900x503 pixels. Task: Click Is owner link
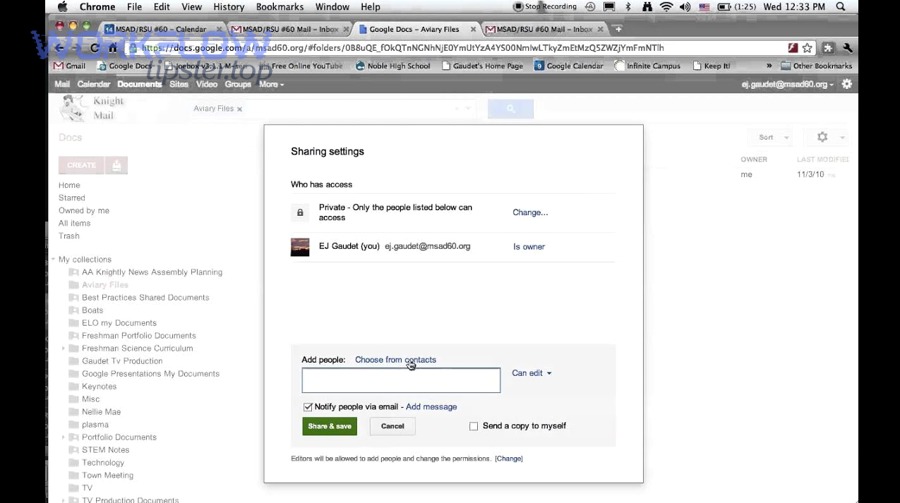tap(529, 247)
